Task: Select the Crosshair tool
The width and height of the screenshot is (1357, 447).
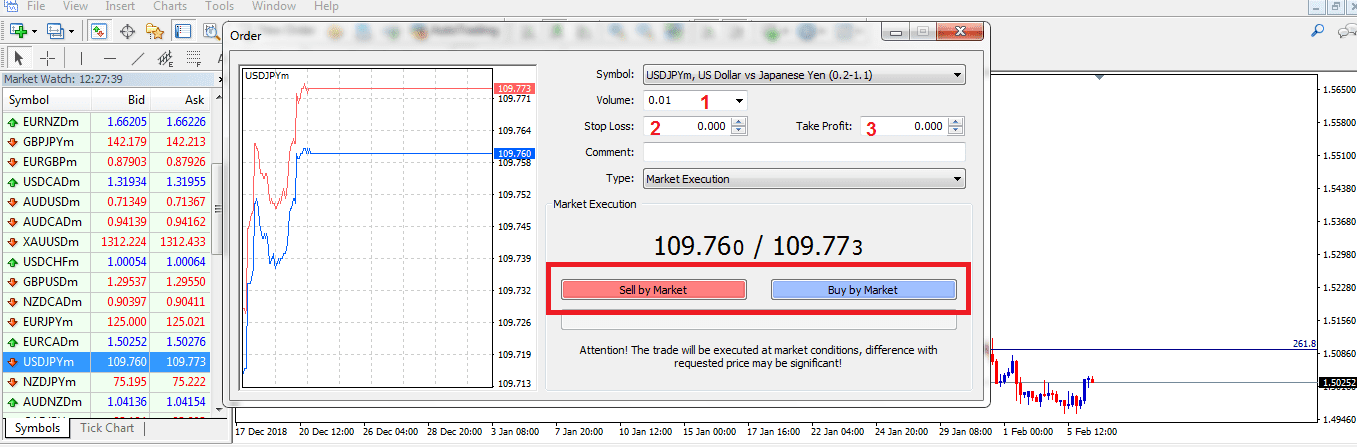Action: 47,57
